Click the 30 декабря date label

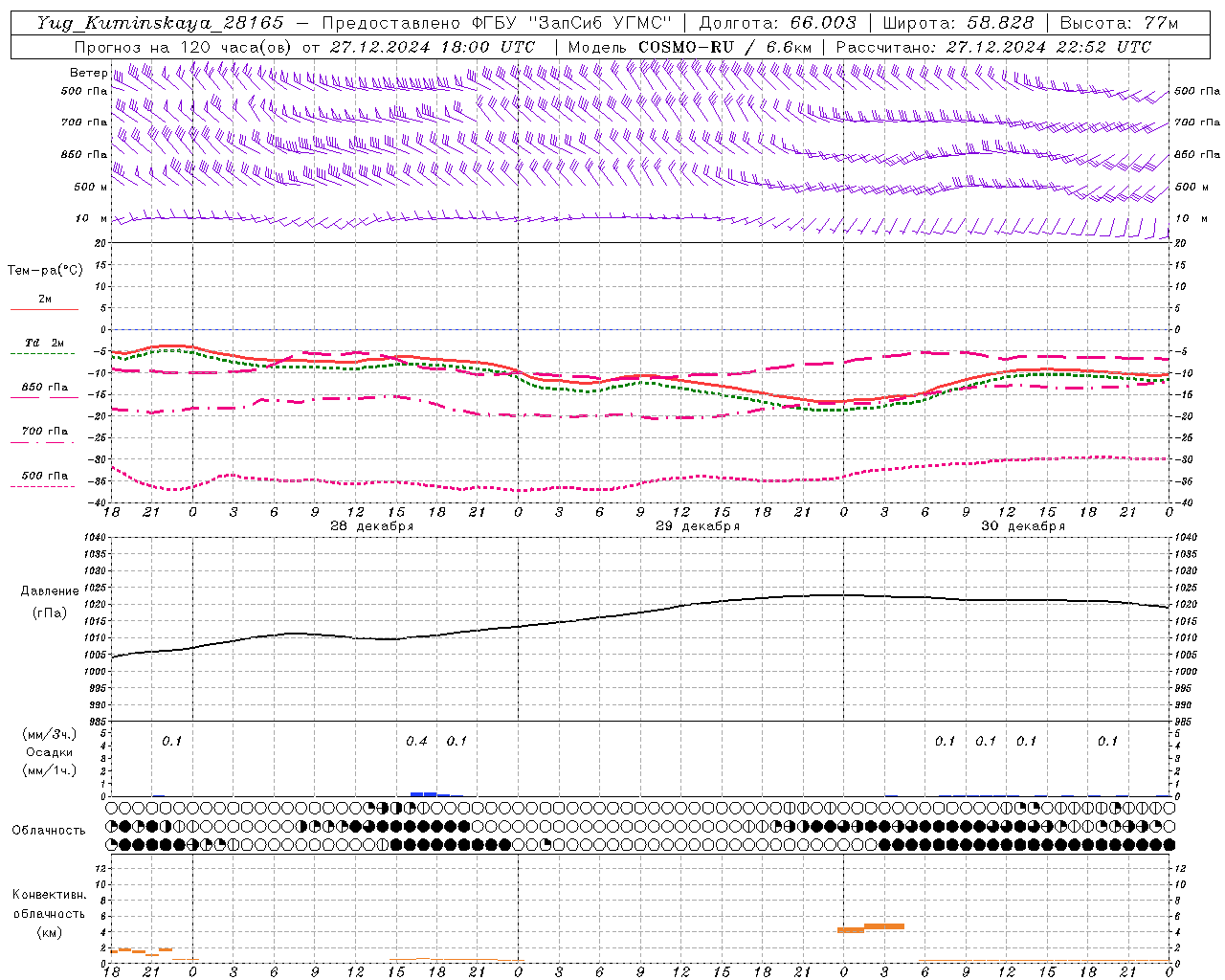pyautogui.click(x=1023, y=526)
